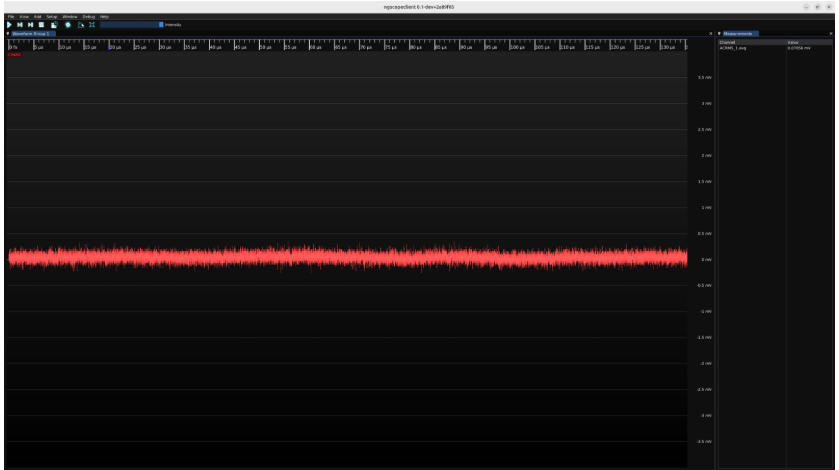
Task: Click the single trigger icon
Action: coord(21,24)
